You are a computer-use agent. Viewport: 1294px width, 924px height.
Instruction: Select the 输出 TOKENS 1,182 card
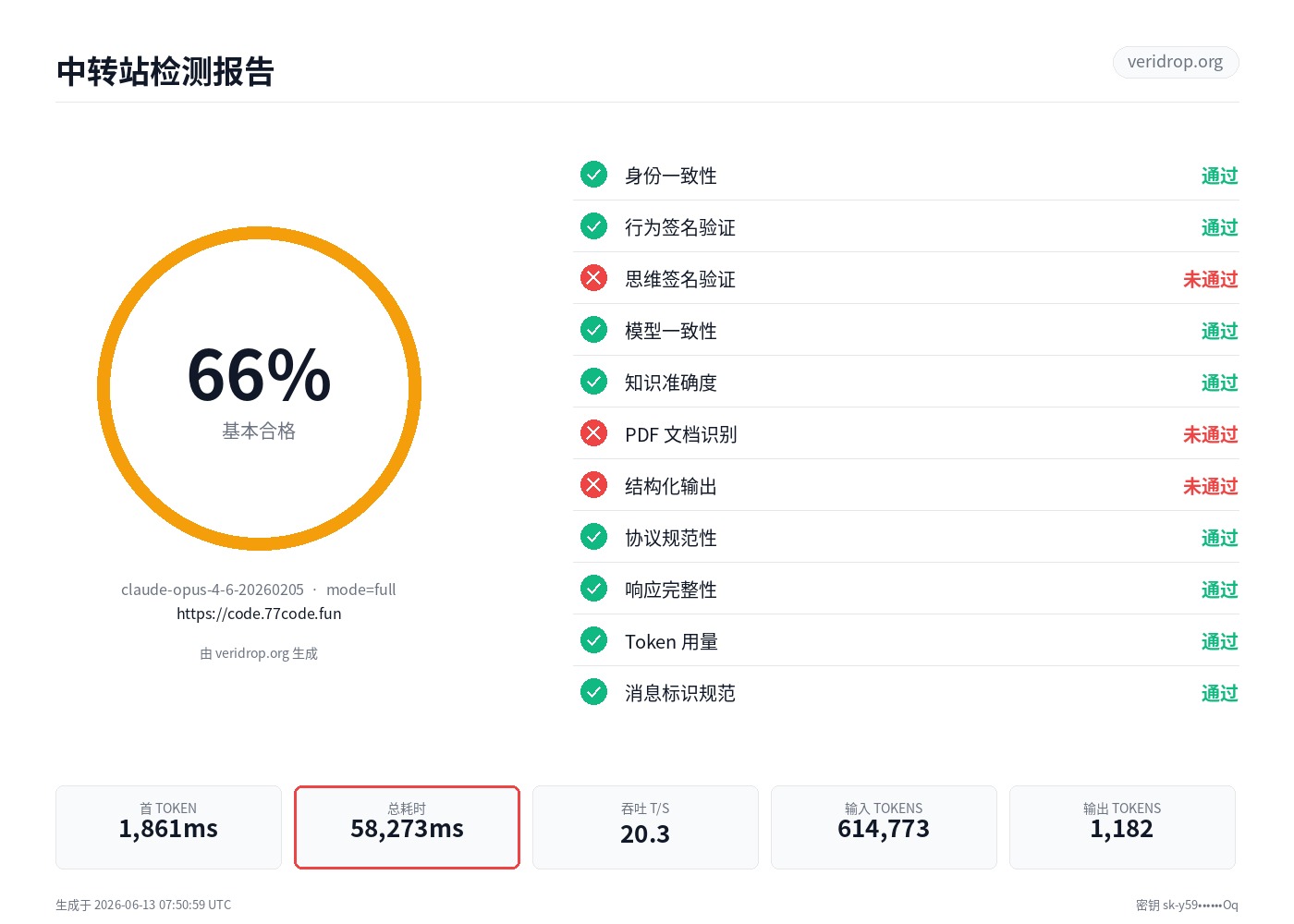[1122, 827]
